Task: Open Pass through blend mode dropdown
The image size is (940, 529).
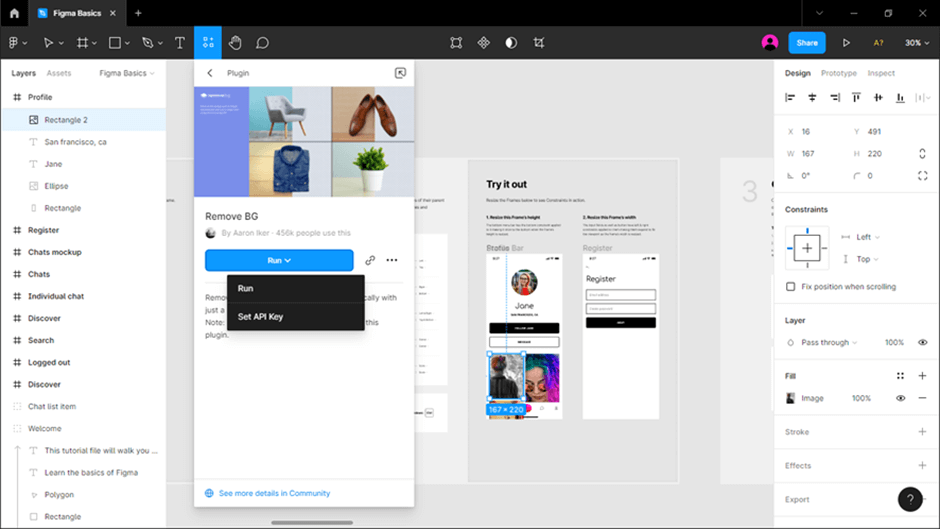Action: pos(829,342)
